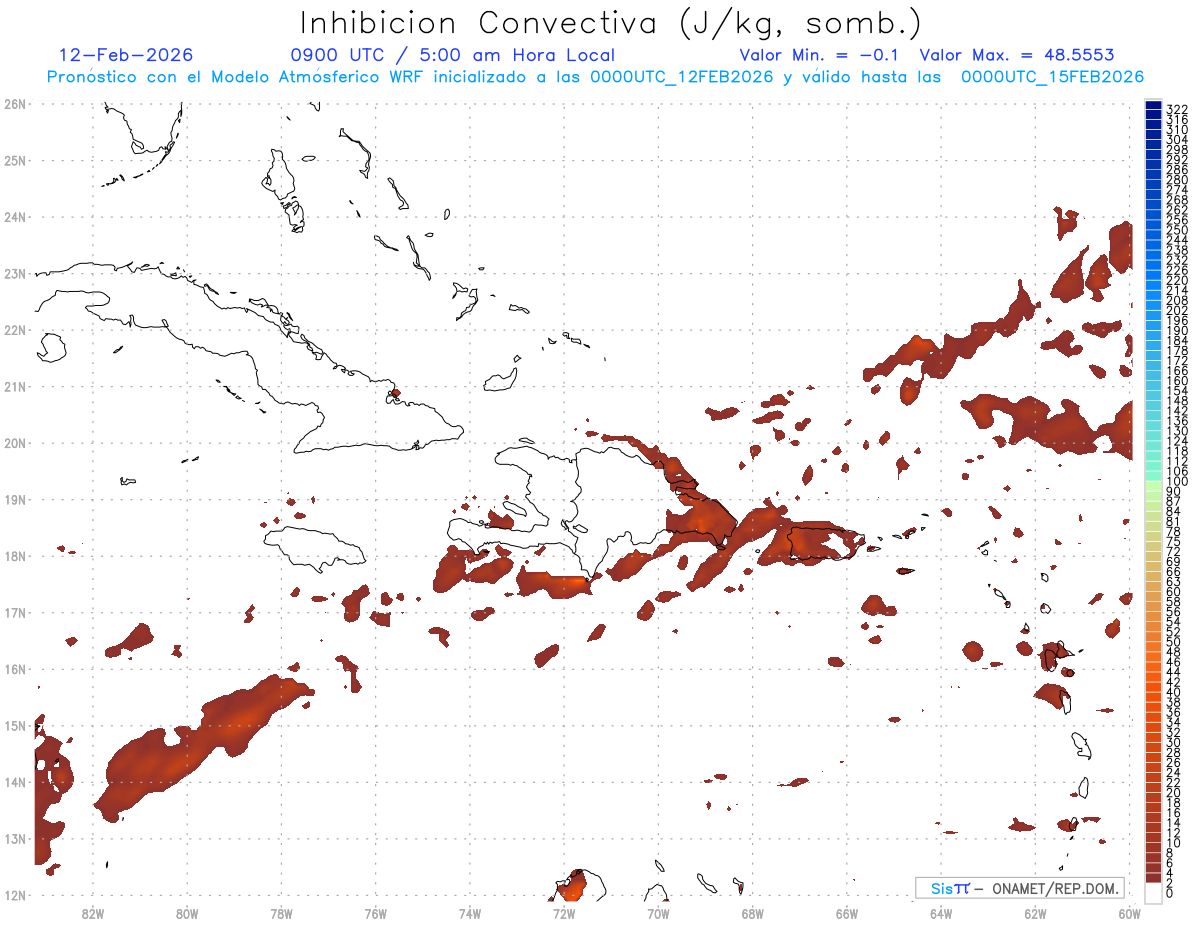Click the '17N' latitude label

pyautogui.click(x=15, y=612)
